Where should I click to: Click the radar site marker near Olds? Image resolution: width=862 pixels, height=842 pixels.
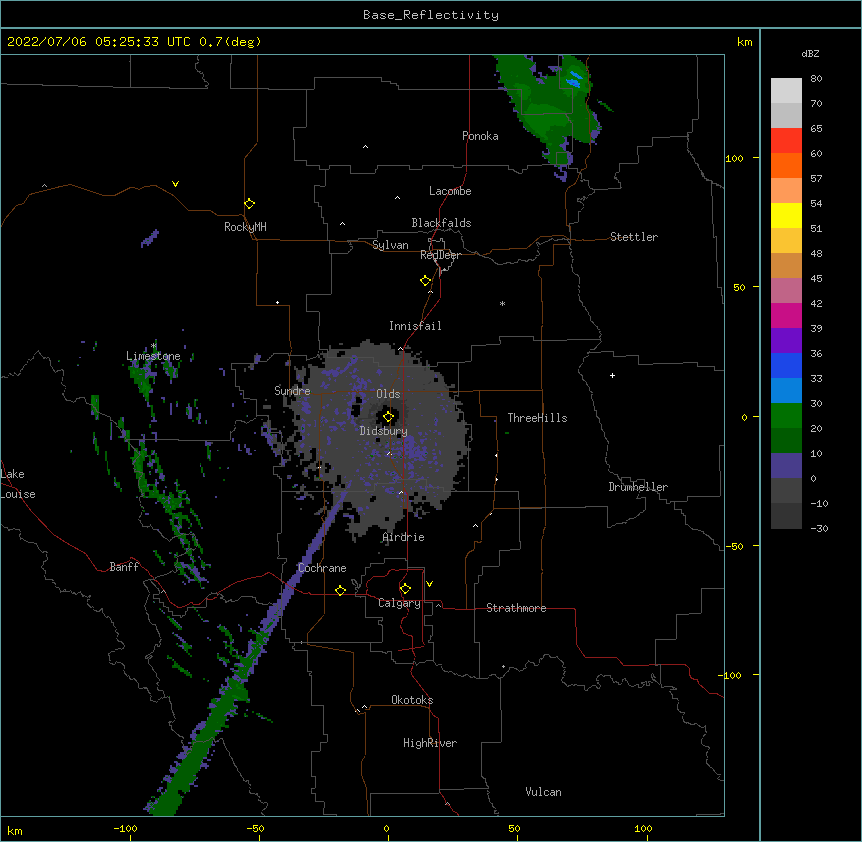388,417
